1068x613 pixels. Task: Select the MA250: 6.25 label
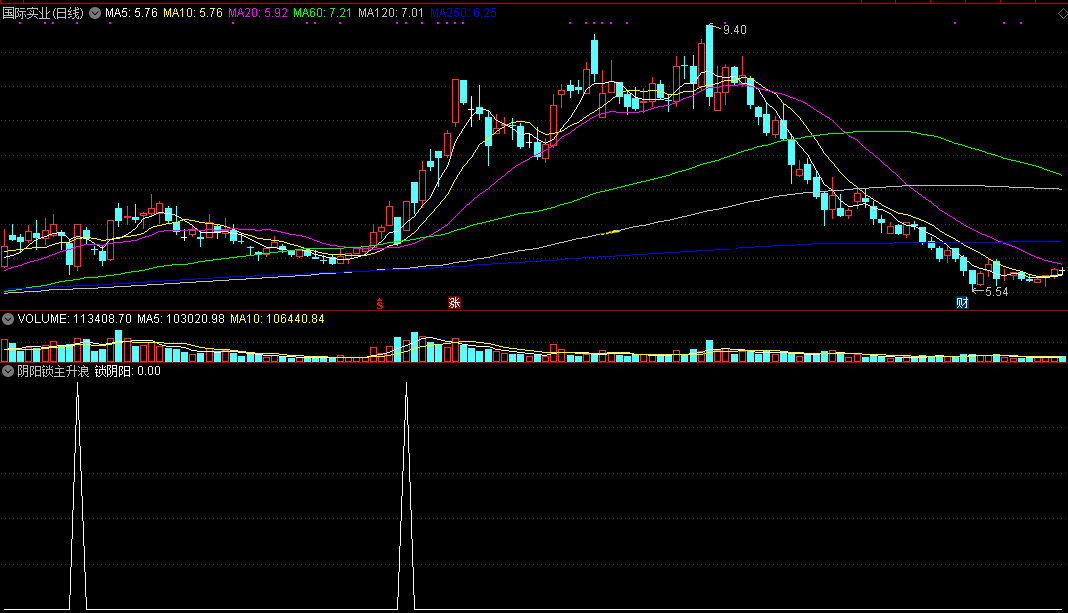click(x=463, y=13)
